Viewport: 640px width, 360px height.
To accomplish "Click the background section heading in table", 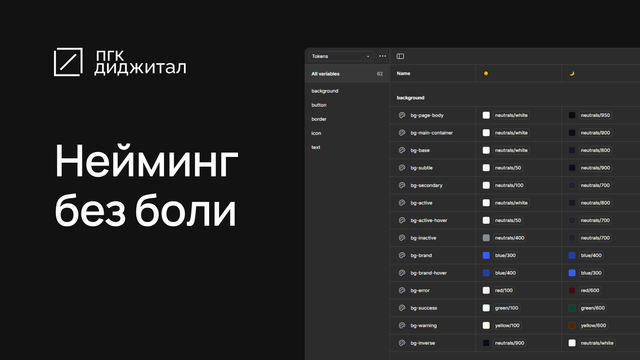I will click(x=411, y=98).
